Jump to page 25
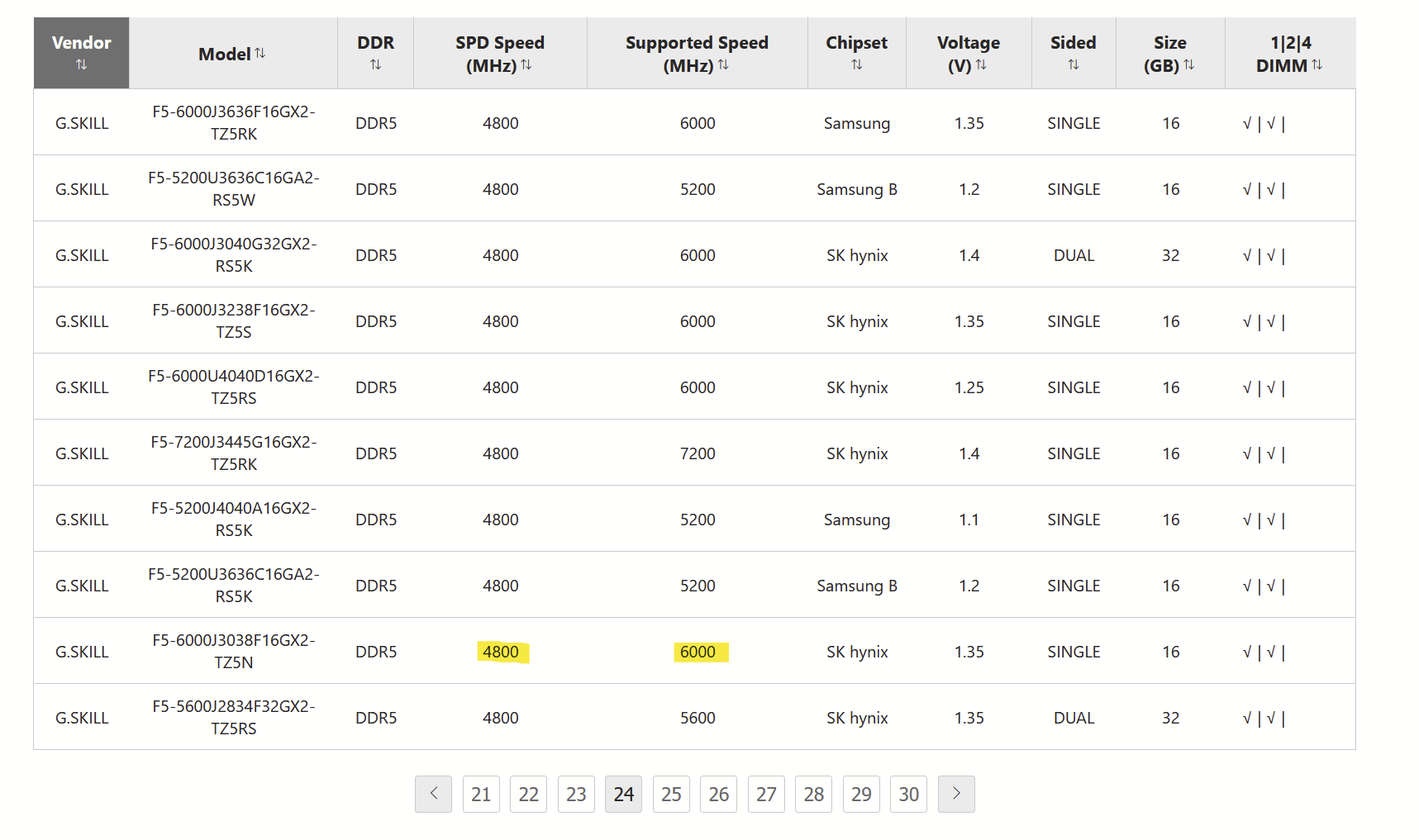The image size is (1419, 840). tap(671, 794)
